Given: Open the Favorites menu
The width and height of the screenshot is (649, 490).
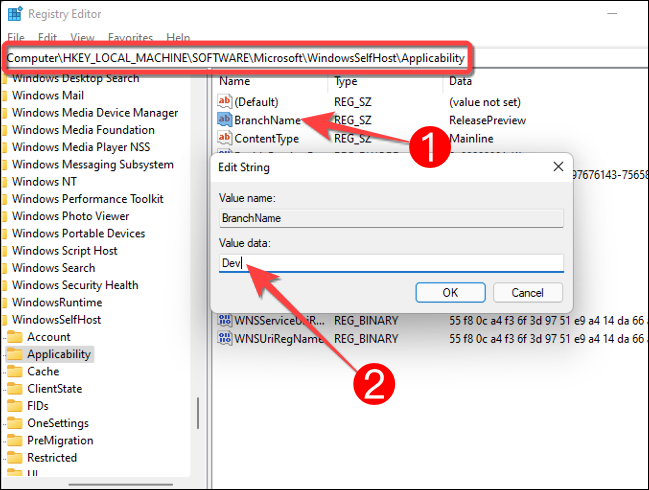Looking at the screenshot, I should click(x=132, y=37).
